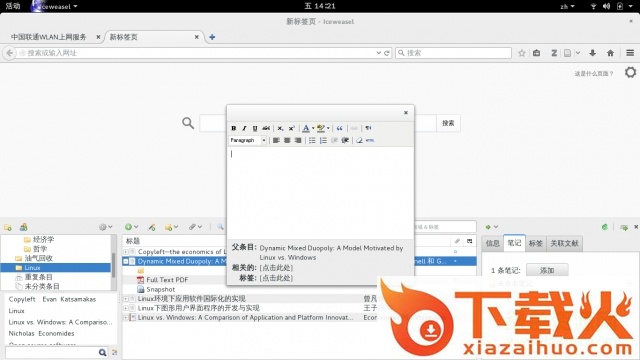The image size is (640, 360).
Task: Open the 活动 Activities overview
Action: pos(13,6)
